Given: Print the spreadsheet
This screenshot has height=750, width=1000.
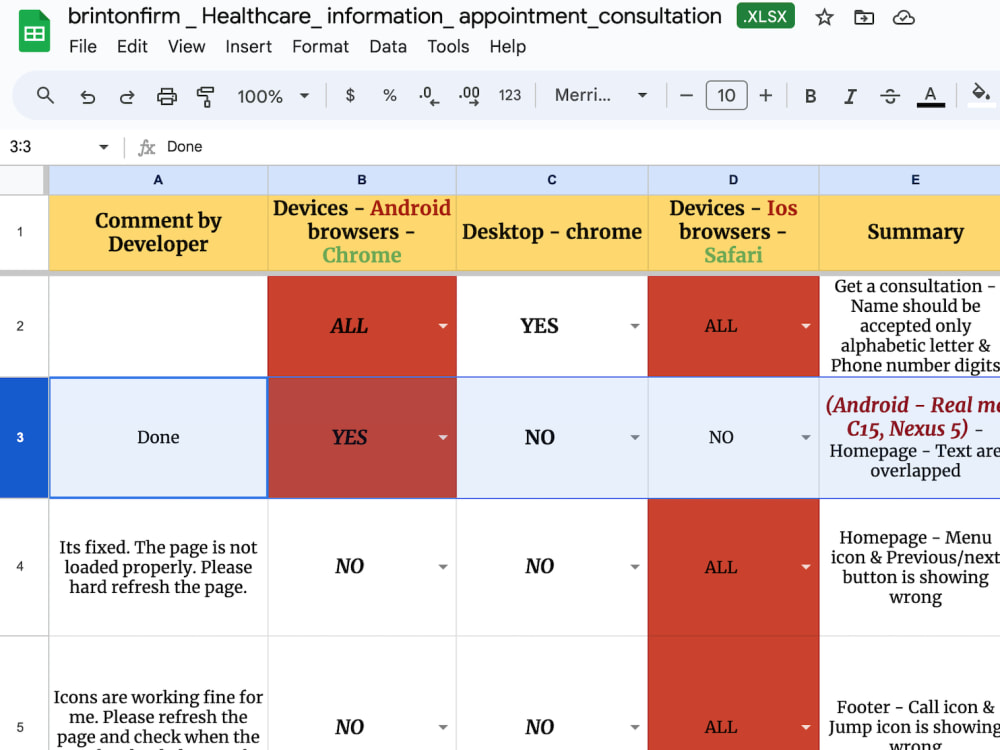Looking at the screenshot, I should pyautogui.click(x=166, y=96).
